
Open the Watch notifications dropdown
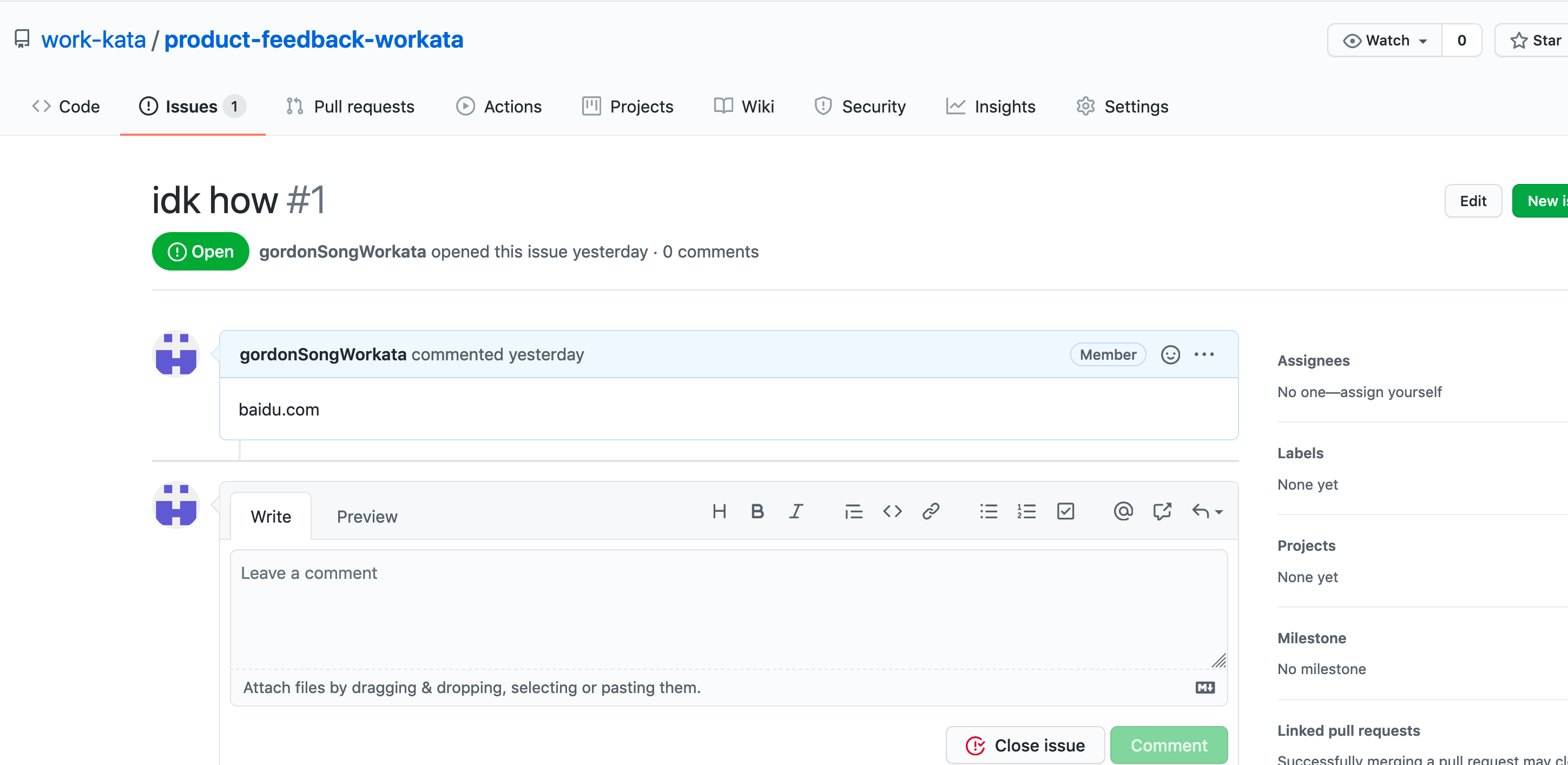pos(1384,40)
